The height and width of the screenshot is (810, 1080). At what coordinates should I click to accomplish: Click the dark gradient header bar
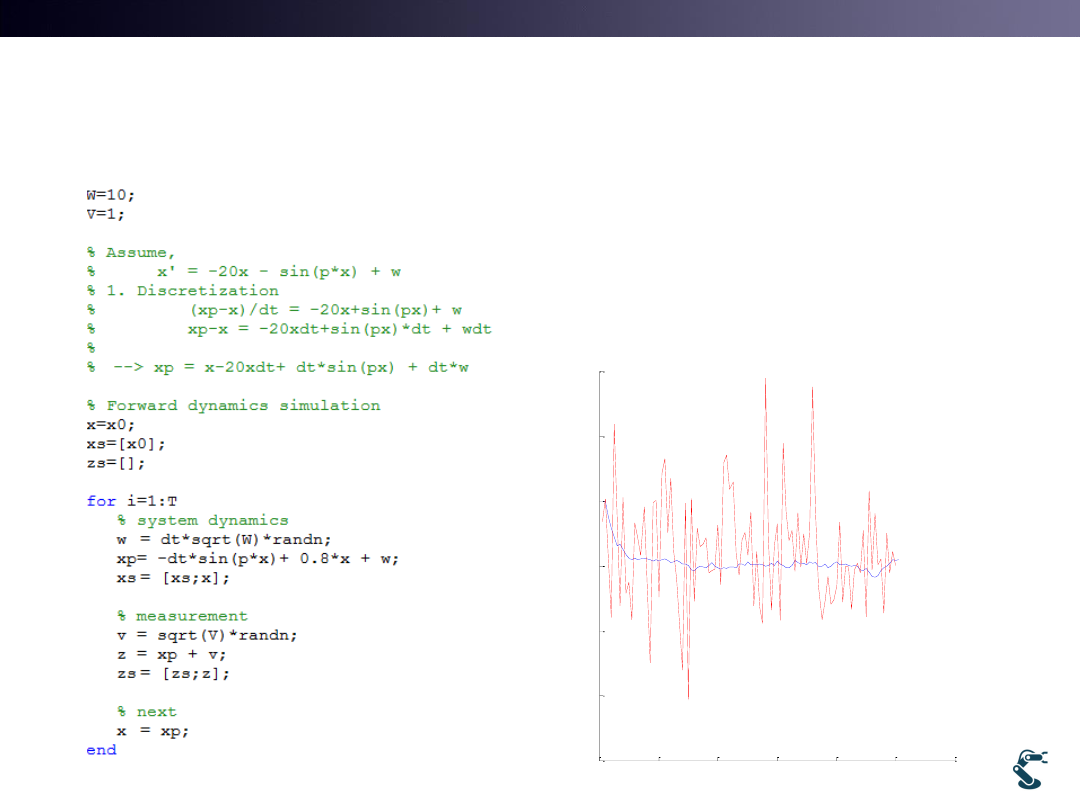coord(540,18)
